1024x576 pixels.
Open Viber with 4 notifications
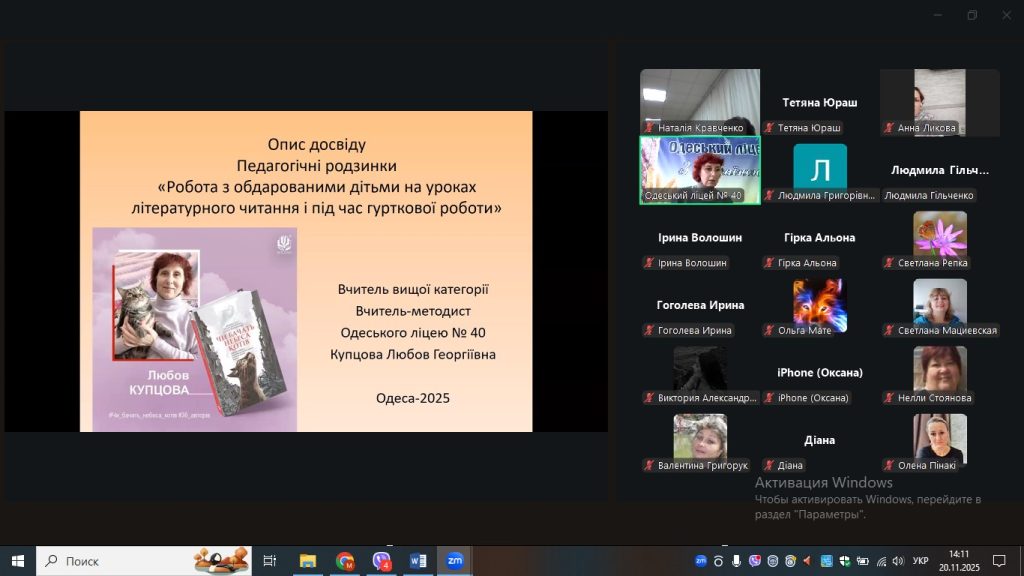click(382, 561)
